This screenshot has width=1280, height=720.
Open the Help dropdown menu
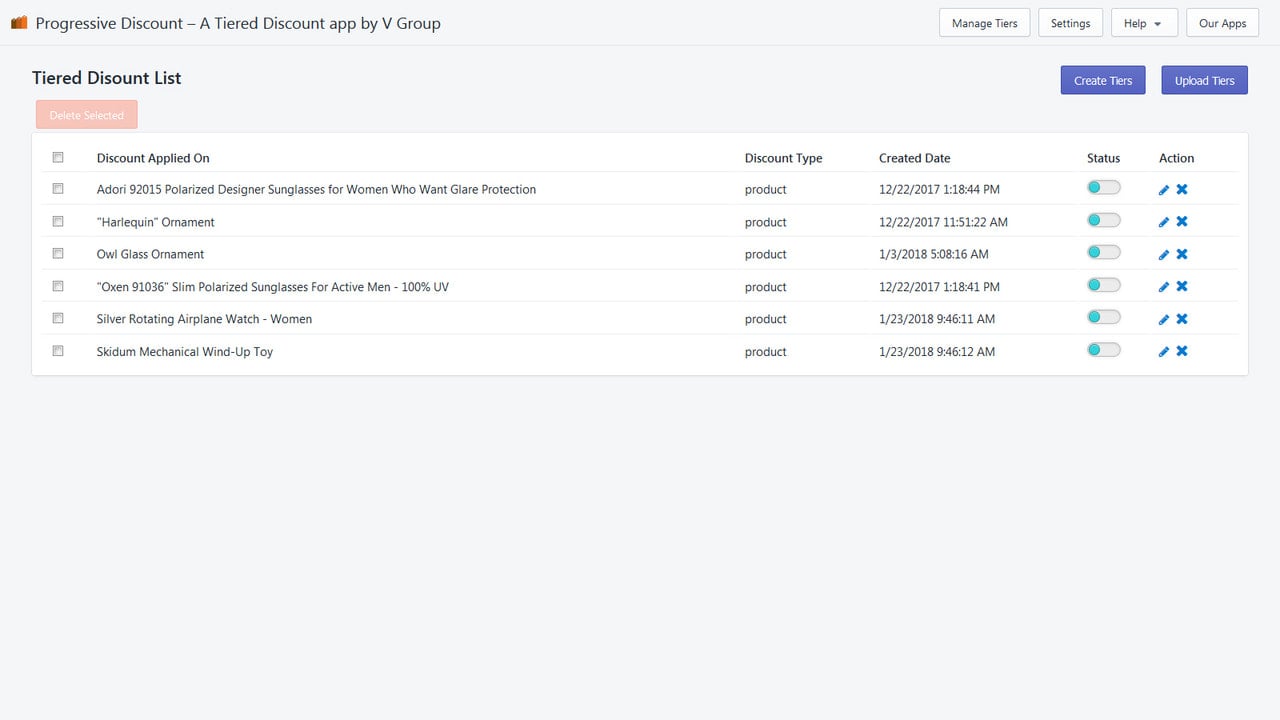[x=1144, y=23]
